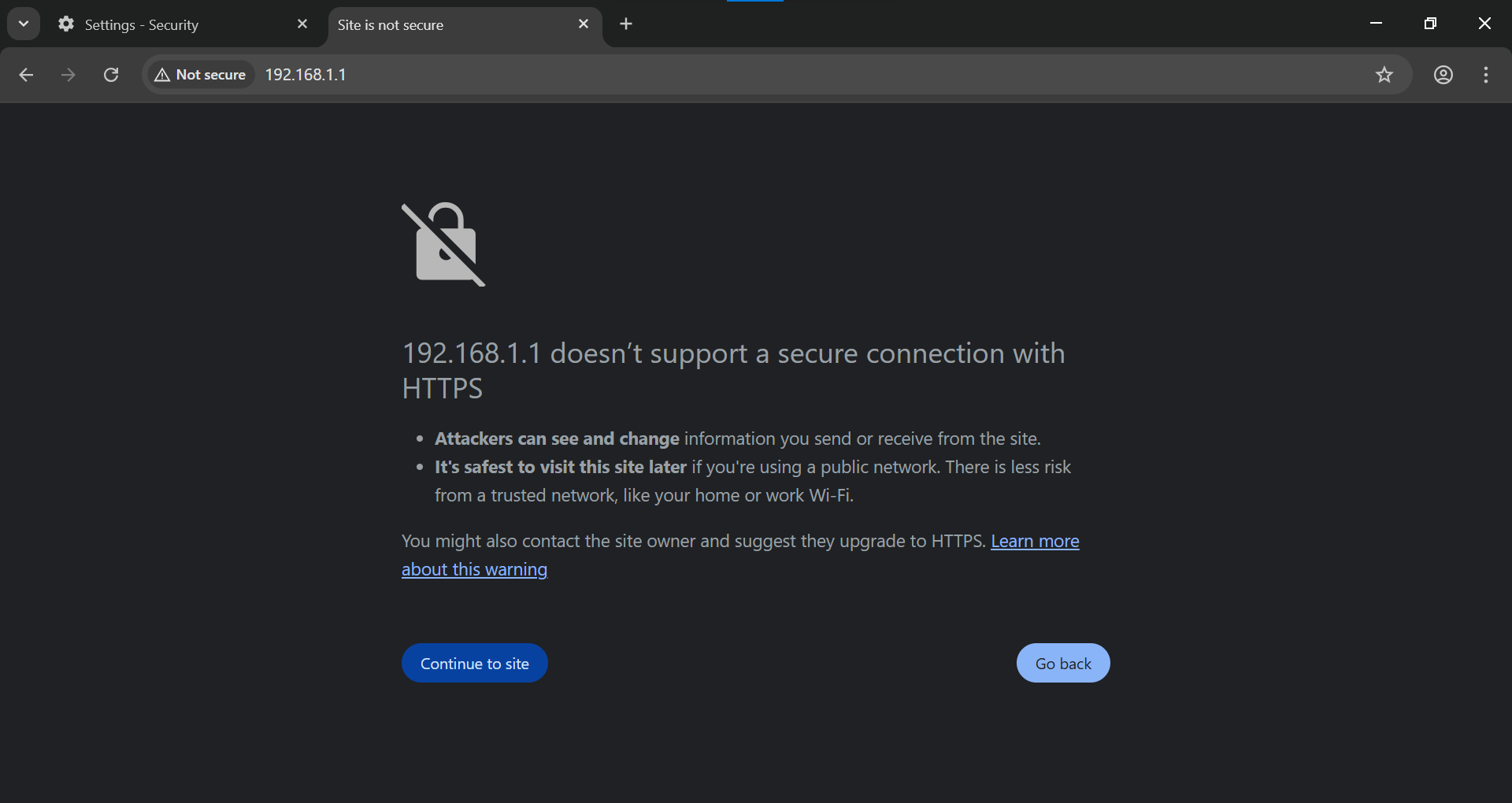Reload the current page
The width and height of the screenshot is (1512, 803).
[x=111, y=75]
